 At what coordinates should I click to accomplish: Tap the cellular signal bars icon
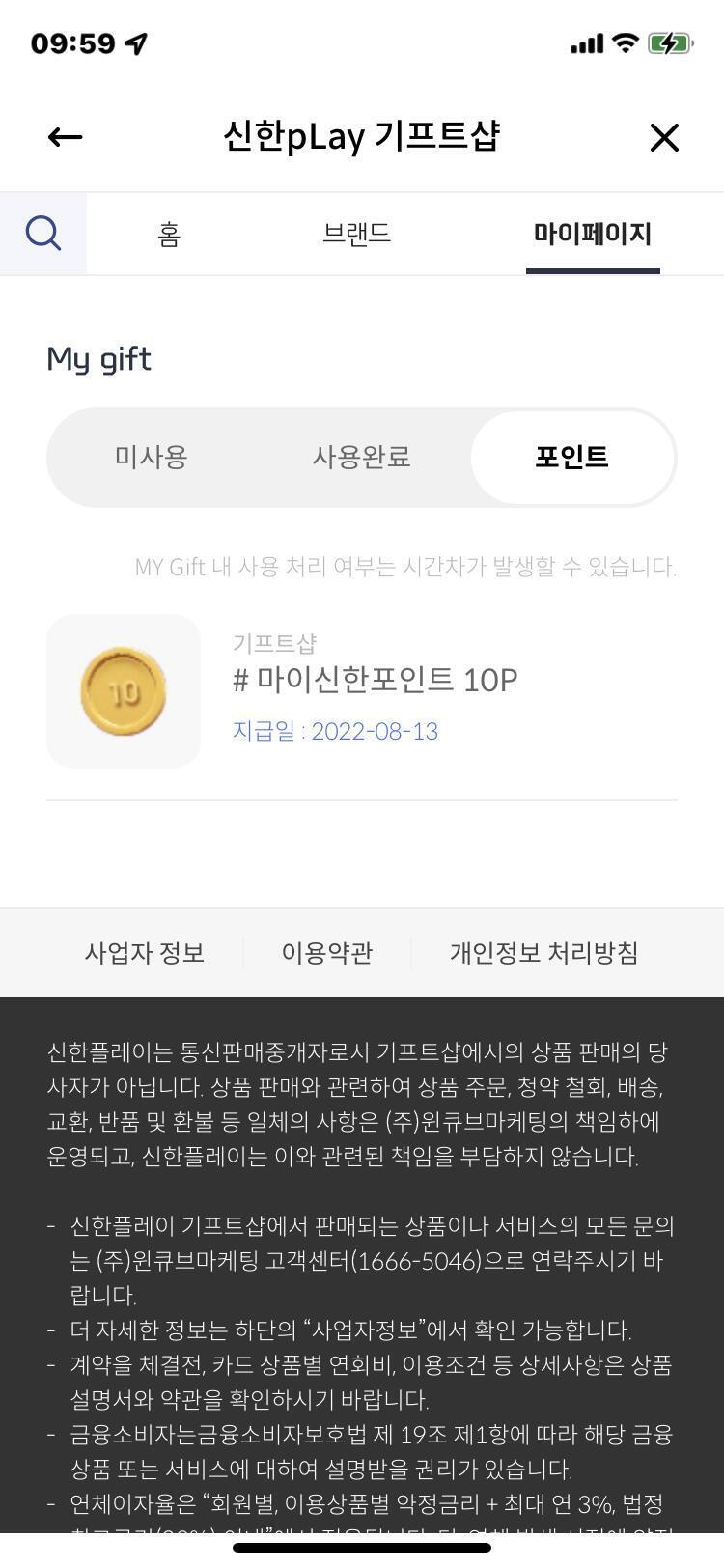click(587, 43)
